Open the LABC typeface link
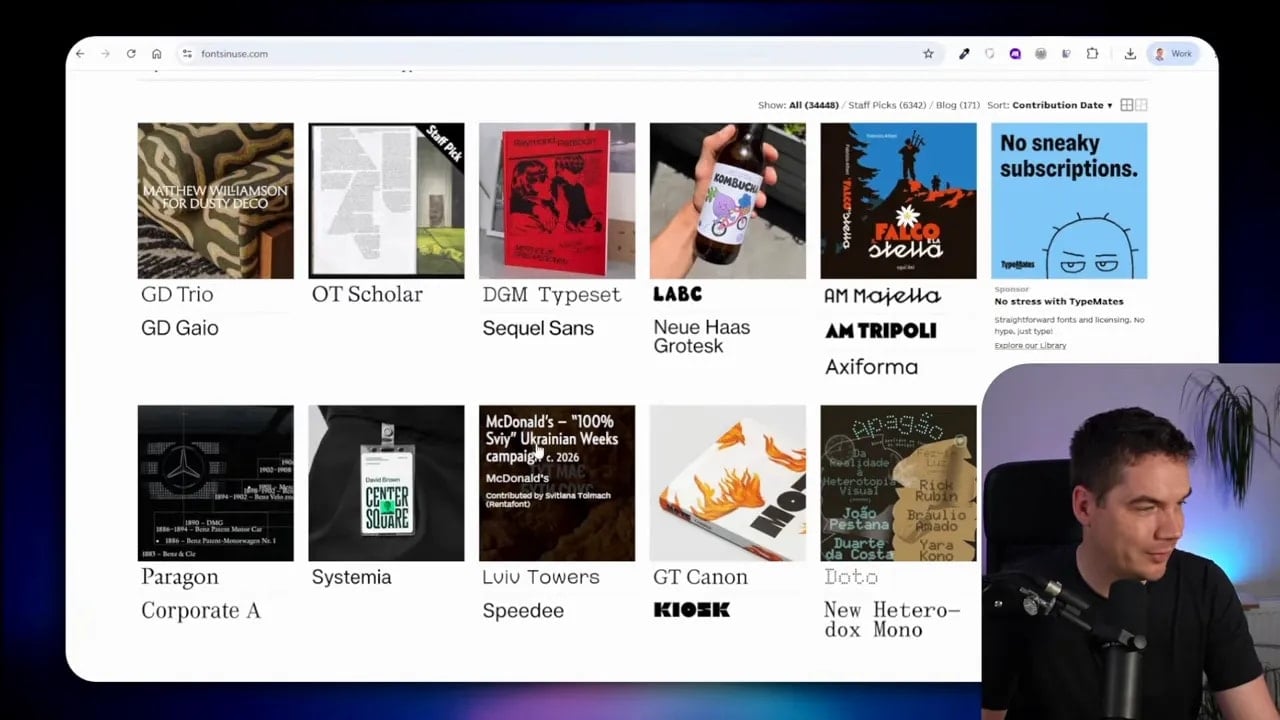Screen dimensions: 1280x720 click(677, 294)
